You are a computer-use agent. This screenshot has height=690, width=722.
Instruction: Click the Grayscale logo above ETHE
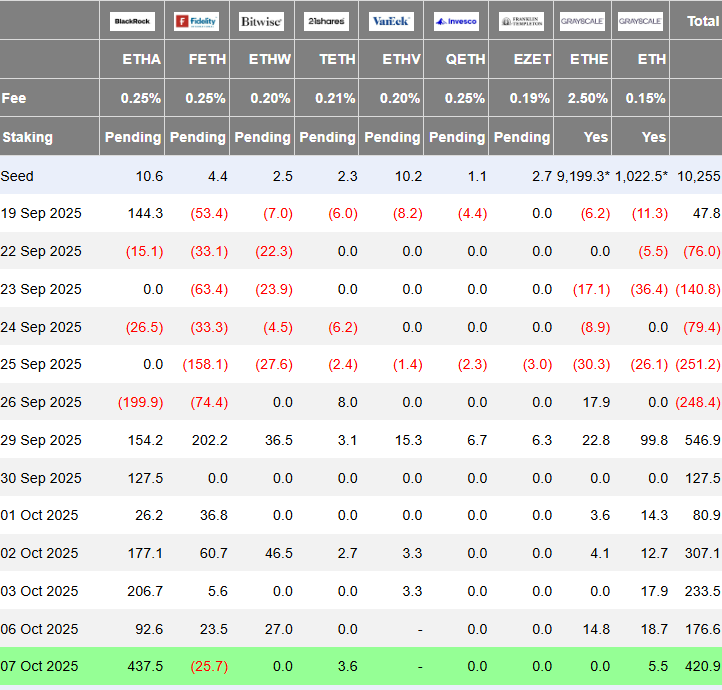pos(583,21)
